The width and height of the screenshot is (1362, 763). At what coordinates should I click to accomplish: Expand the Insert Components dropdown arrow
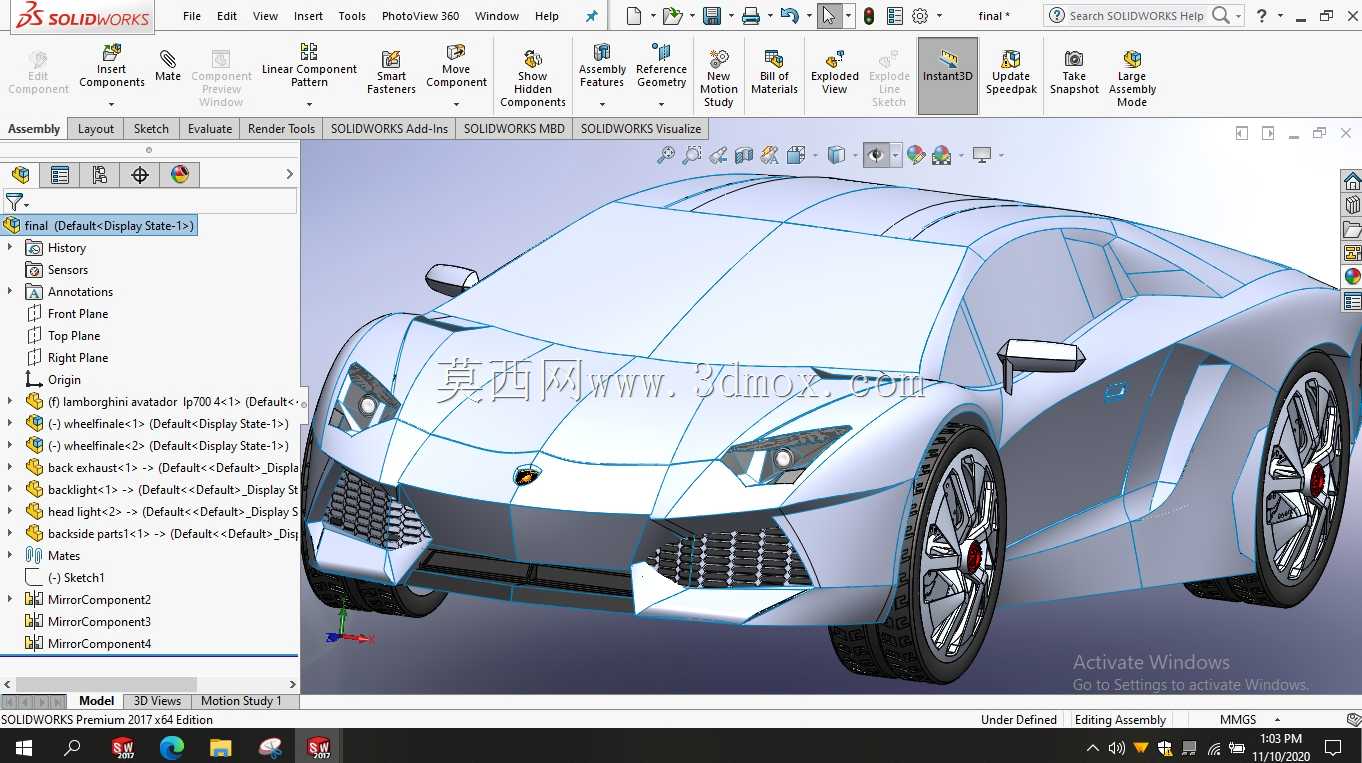[x=112, y=104]
